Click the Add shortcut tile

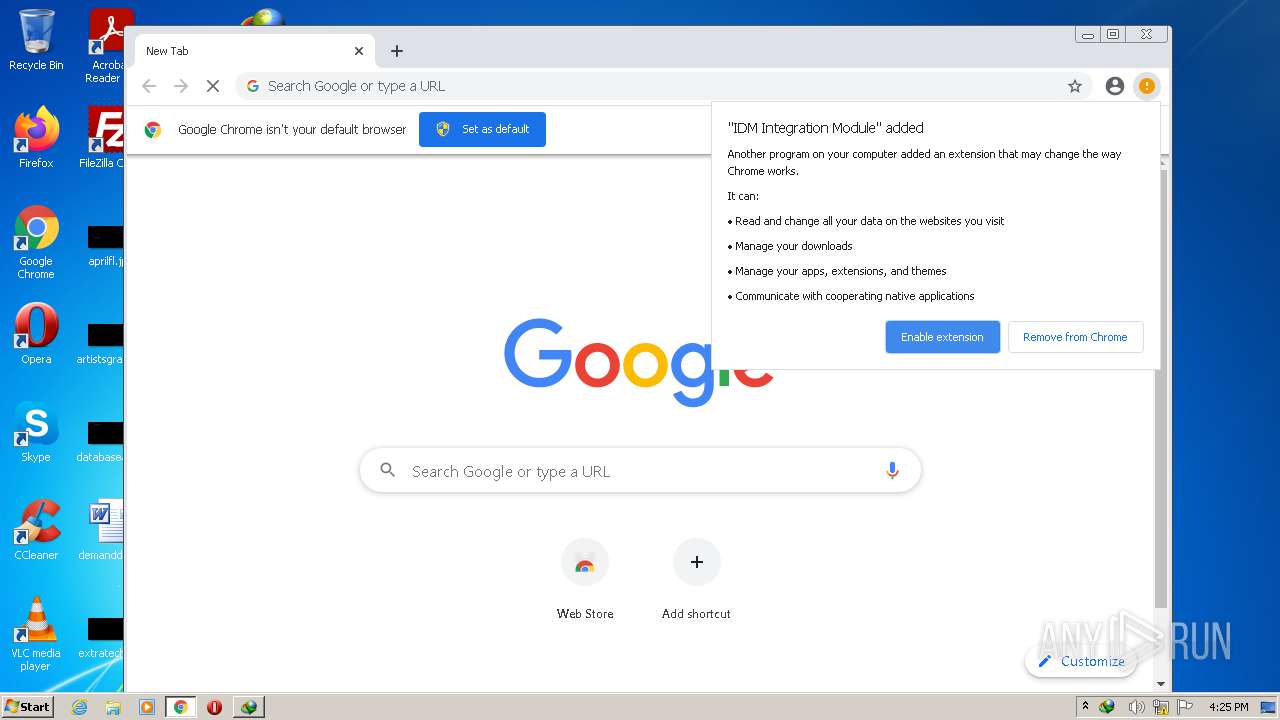pyautogui.click(x=696, y=580)
